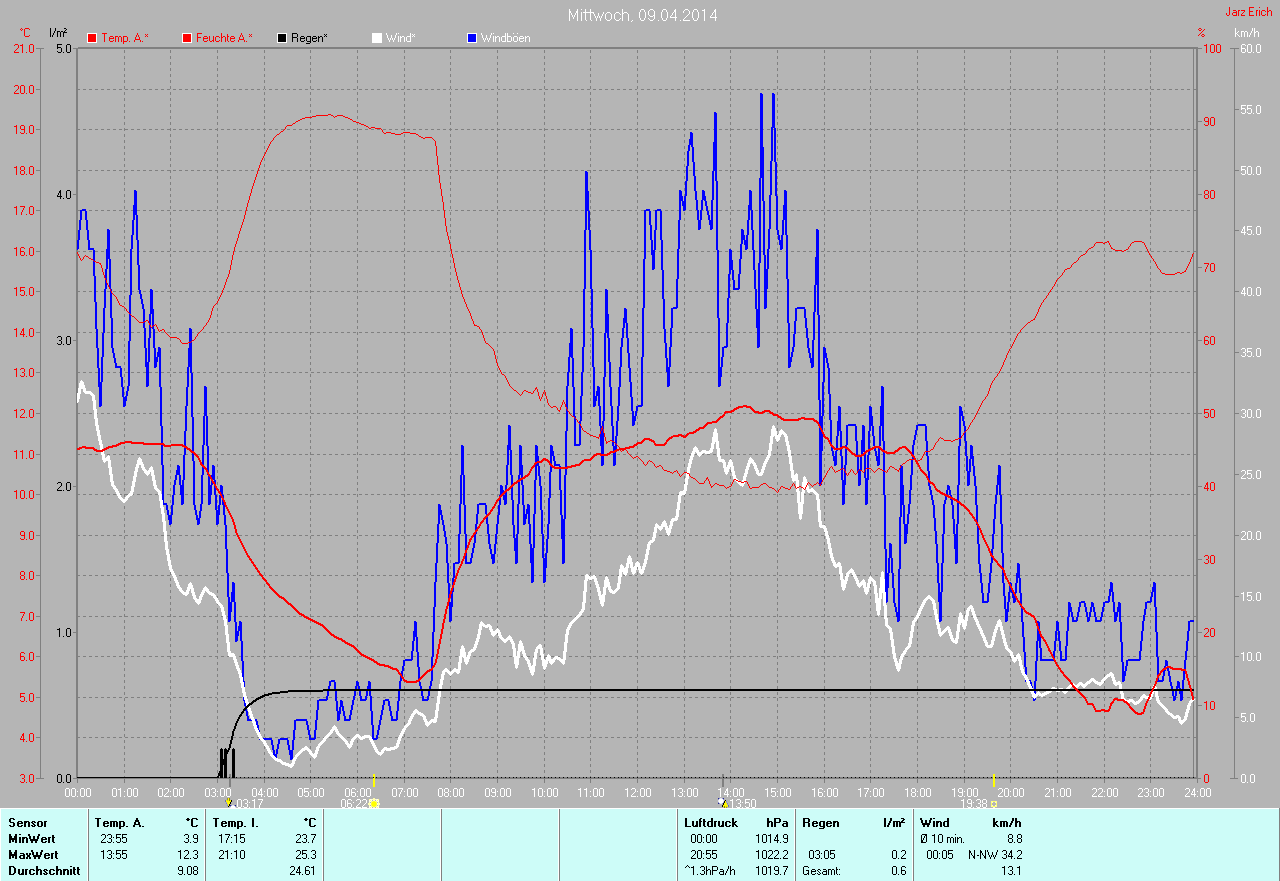This screenshot has height=881, width=1280.
Task: Click the indoor minimum time '17:15'
Action: click(x=230, y=839)
